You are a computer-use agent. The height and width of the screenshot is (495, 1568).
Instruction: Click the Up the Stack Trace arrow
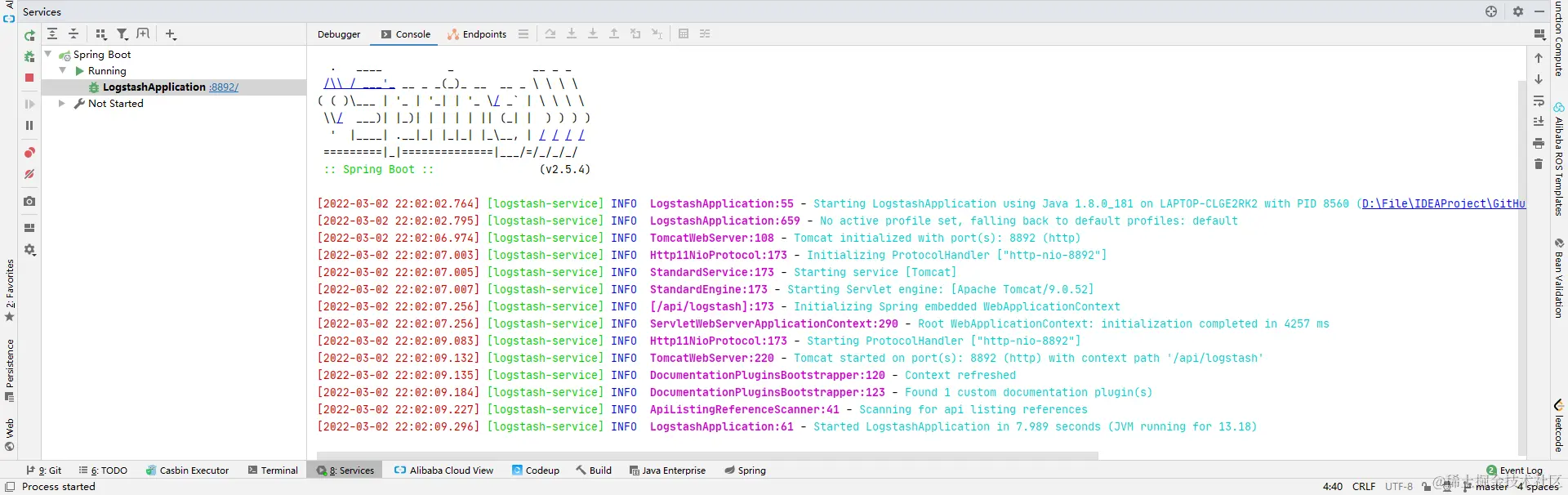click(1539, 58)
